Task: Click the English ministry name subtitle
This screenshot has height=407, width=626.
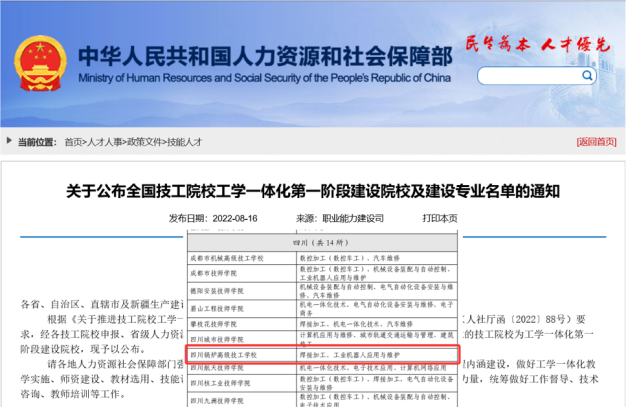Action: (265, 78)
